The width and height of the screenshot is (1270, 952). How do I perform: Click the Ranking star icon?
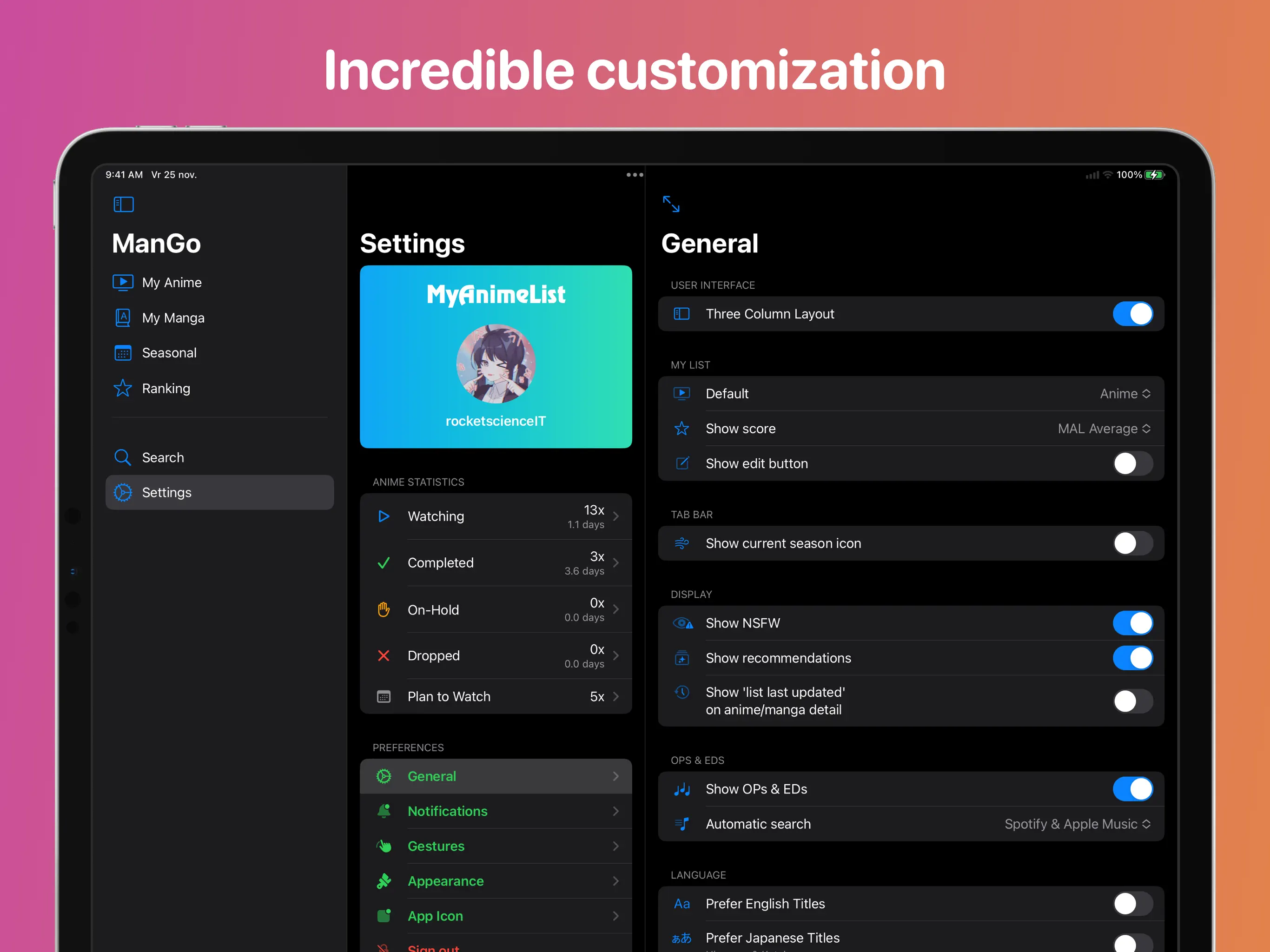pyautogui.click(x=123, y=388)
